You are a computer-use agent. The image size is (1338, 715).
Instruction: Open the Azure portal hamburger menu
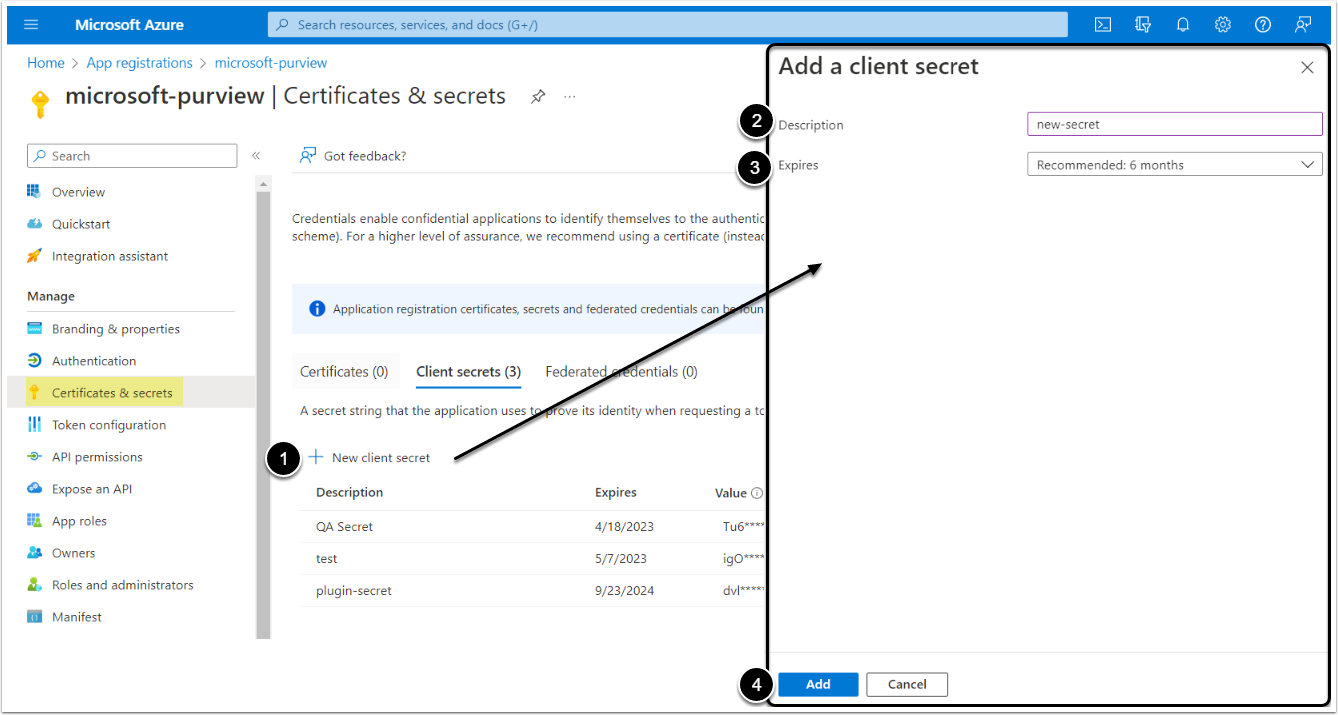coord(31,25)
